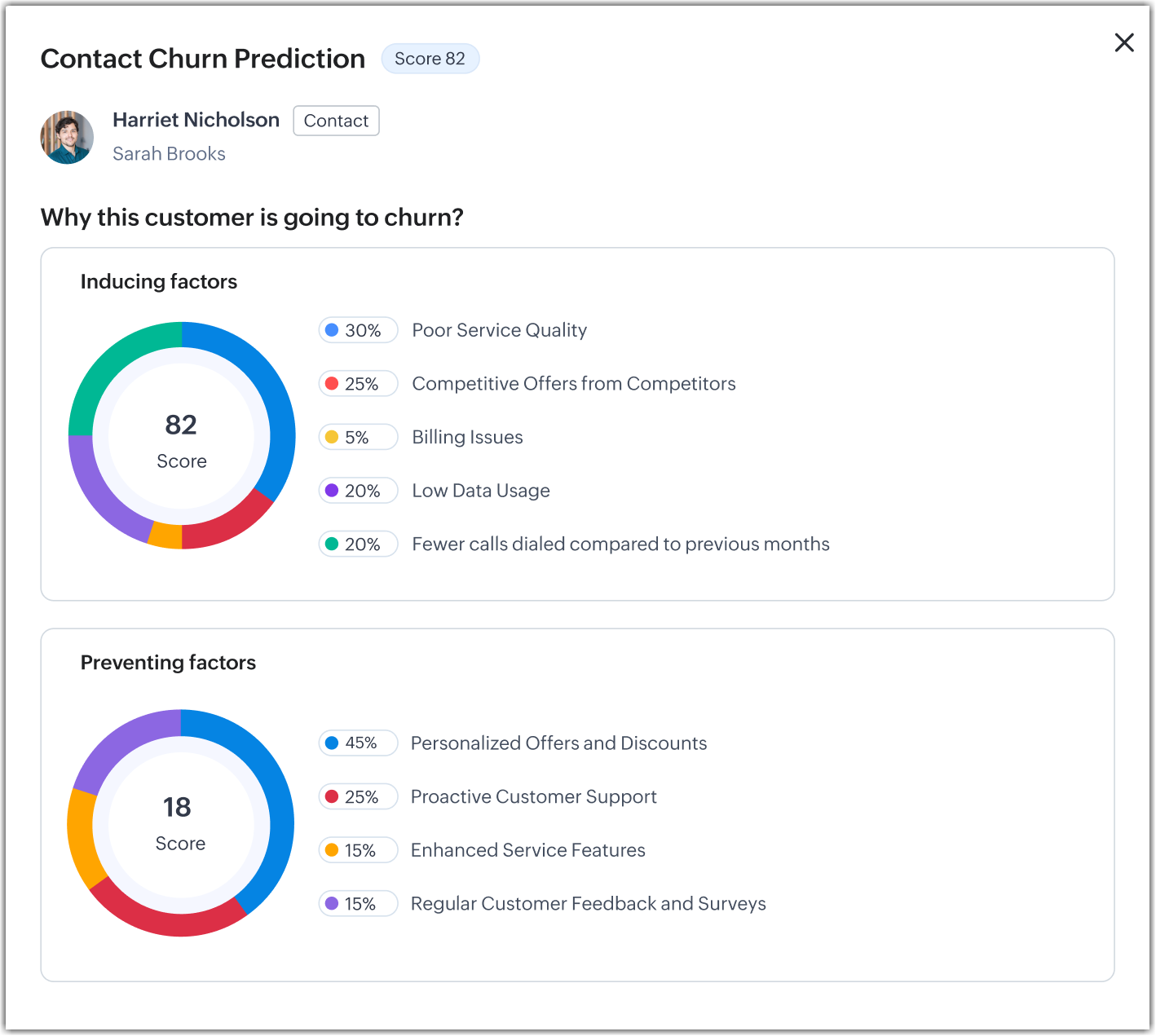Select the yellow 5% Billing Issues swatch
Image resolution: width=1156 pixels, height=1036 pixels.
[332, 438]
